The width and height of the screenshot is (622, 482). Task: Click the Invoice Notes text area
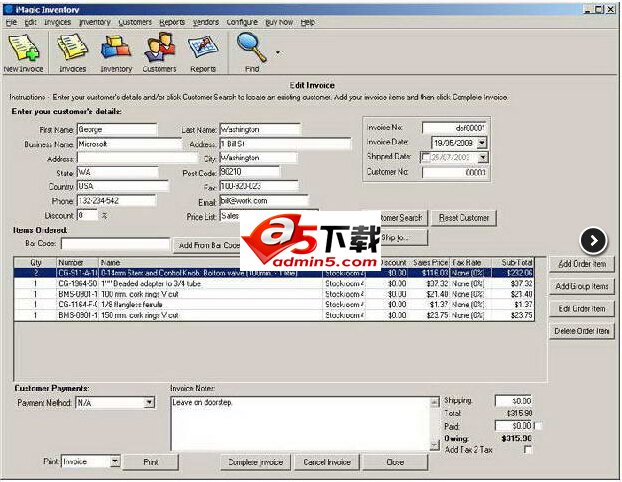pos(300,423)
